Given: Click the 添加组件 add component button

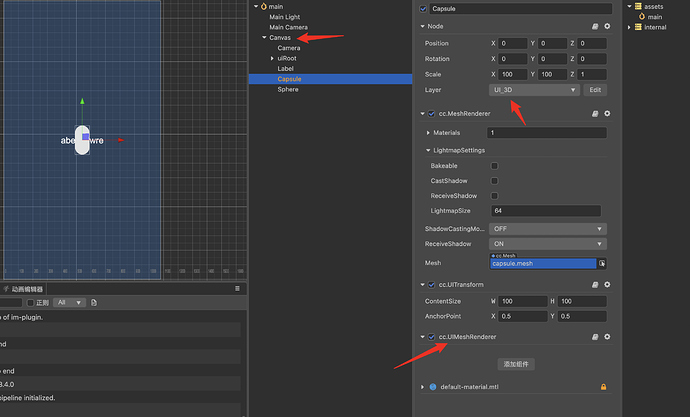Looking at the screenshot, I should point(516,364).
